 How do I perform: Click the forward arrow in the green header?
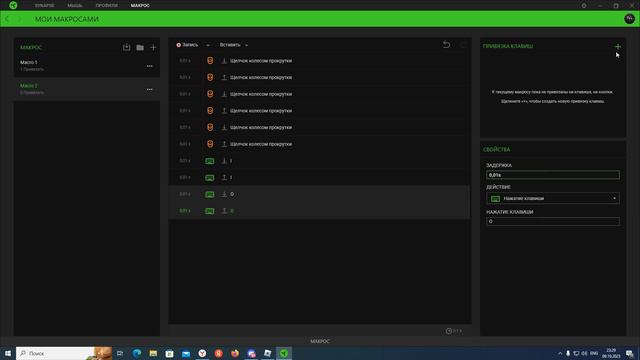pyautogui.click(x=19, y=19)
